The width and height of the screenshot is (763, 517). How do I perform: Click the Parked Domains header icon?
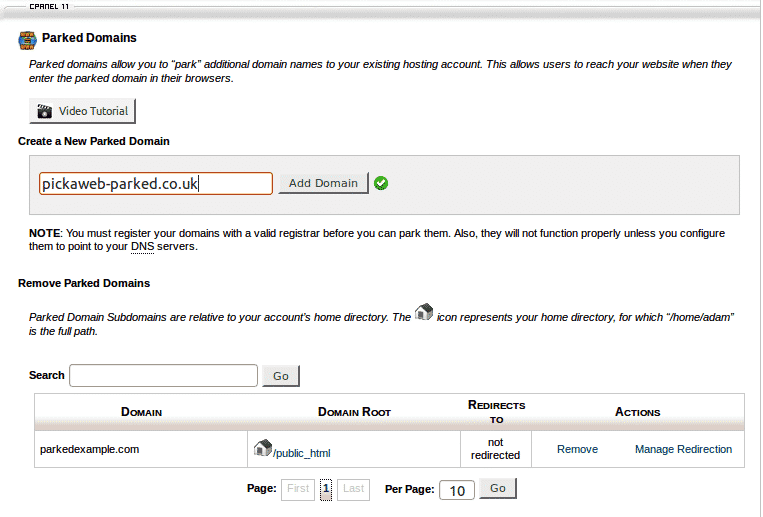27,40
